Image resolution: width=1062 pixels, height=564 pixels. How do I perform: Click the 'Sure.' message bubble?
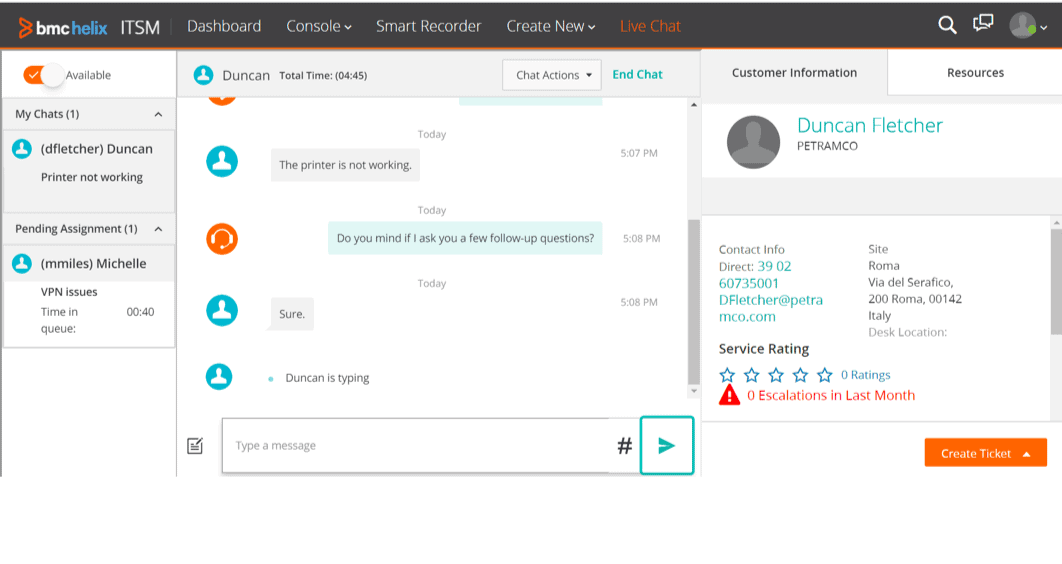click(x=292, y=314)
